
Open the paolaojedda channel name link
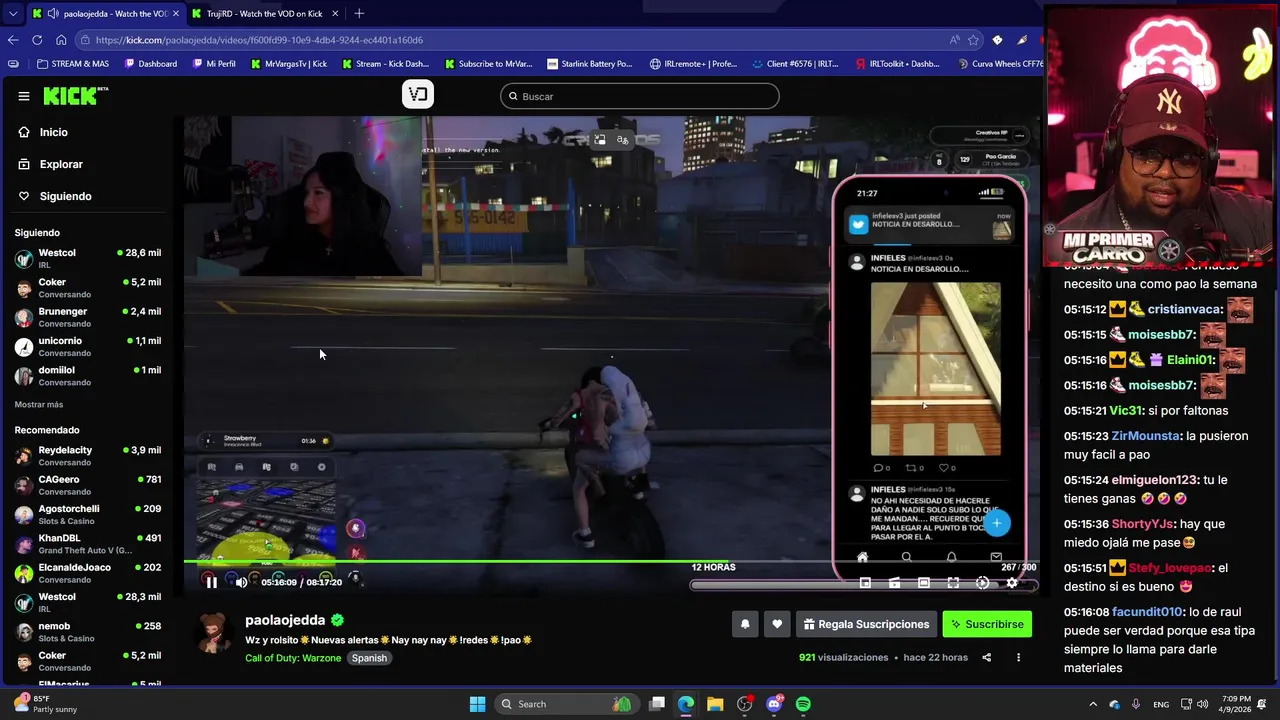click(286, 620)
